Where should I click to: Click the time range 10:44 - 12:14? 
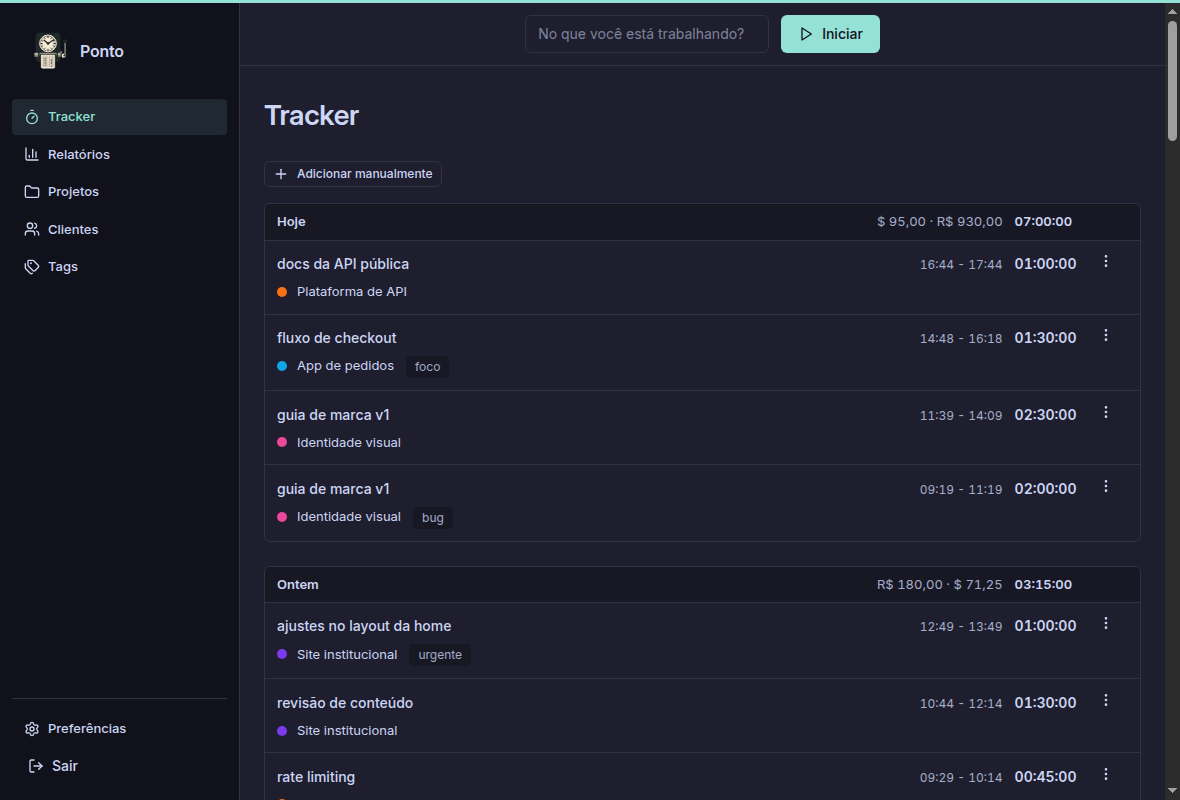pyautogui.click(x=961, y=704)
